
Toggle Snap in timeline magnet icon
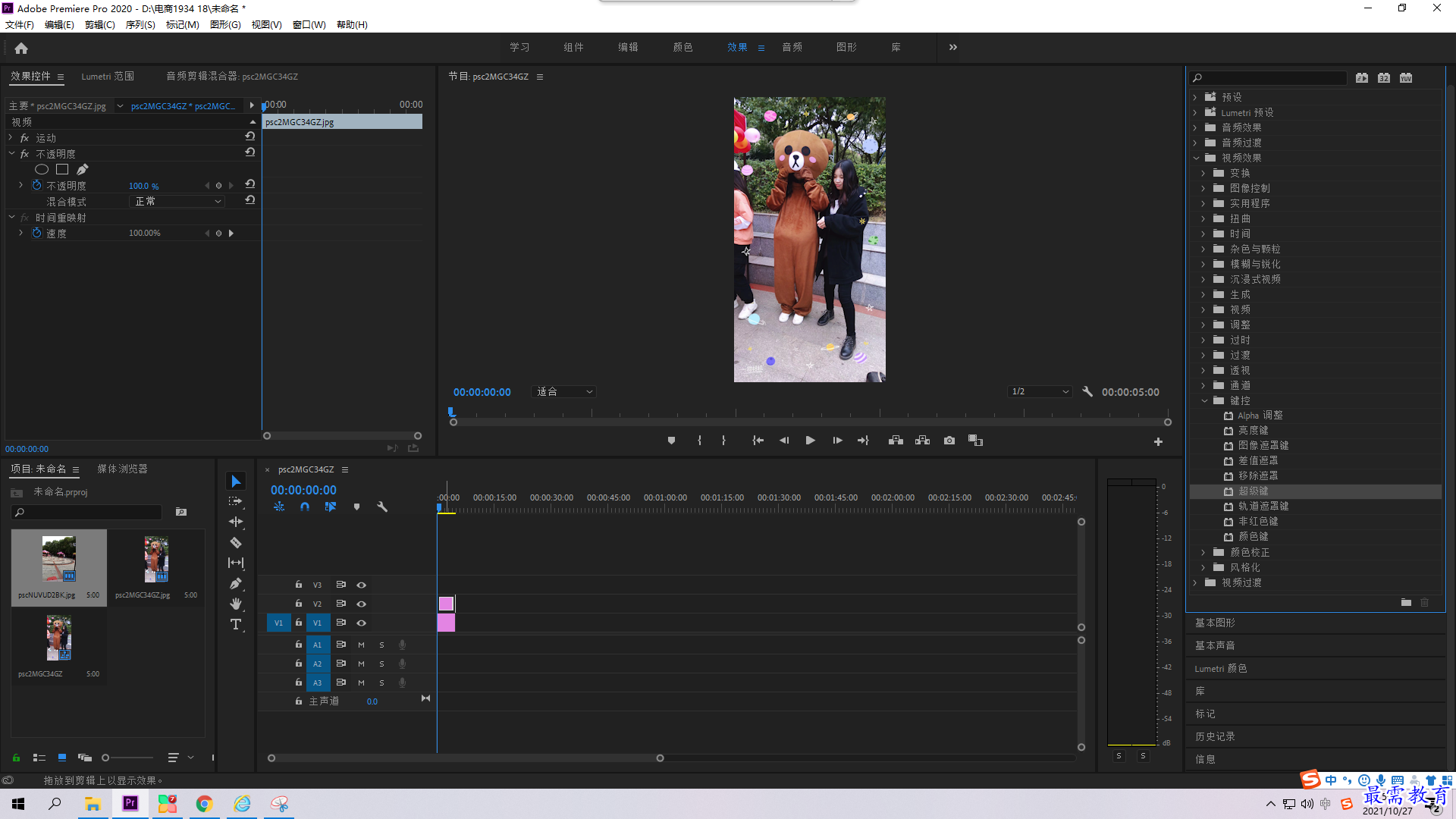click(304, 507)
